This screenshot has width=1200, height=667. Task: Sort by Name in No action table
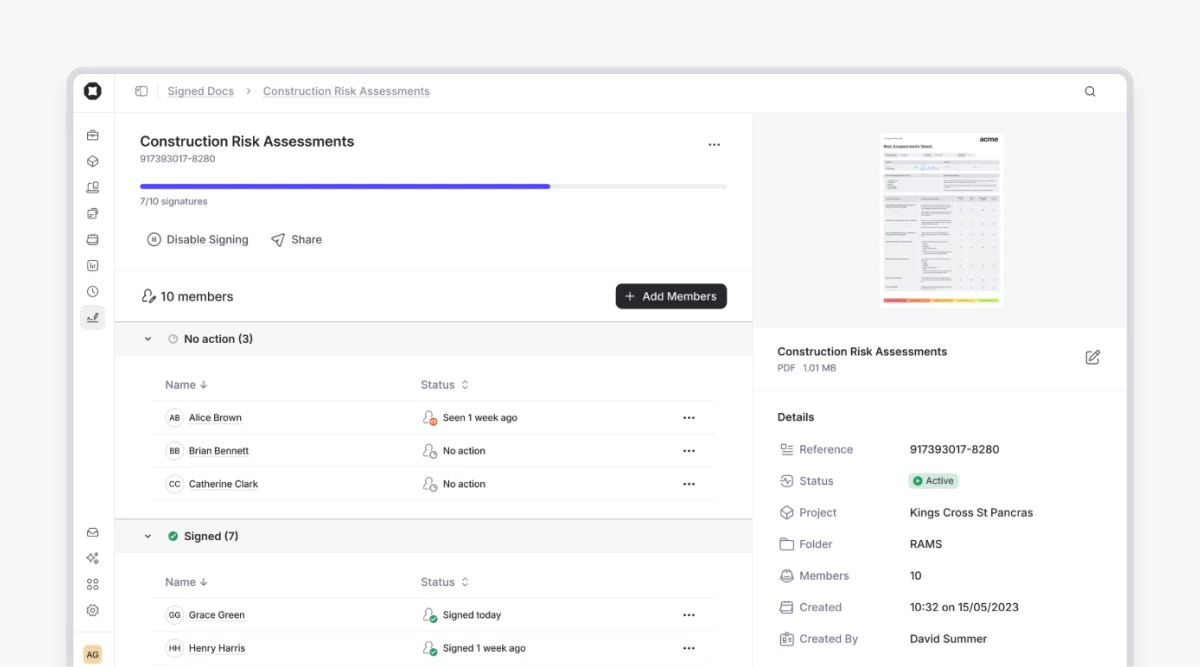point(186,385)
